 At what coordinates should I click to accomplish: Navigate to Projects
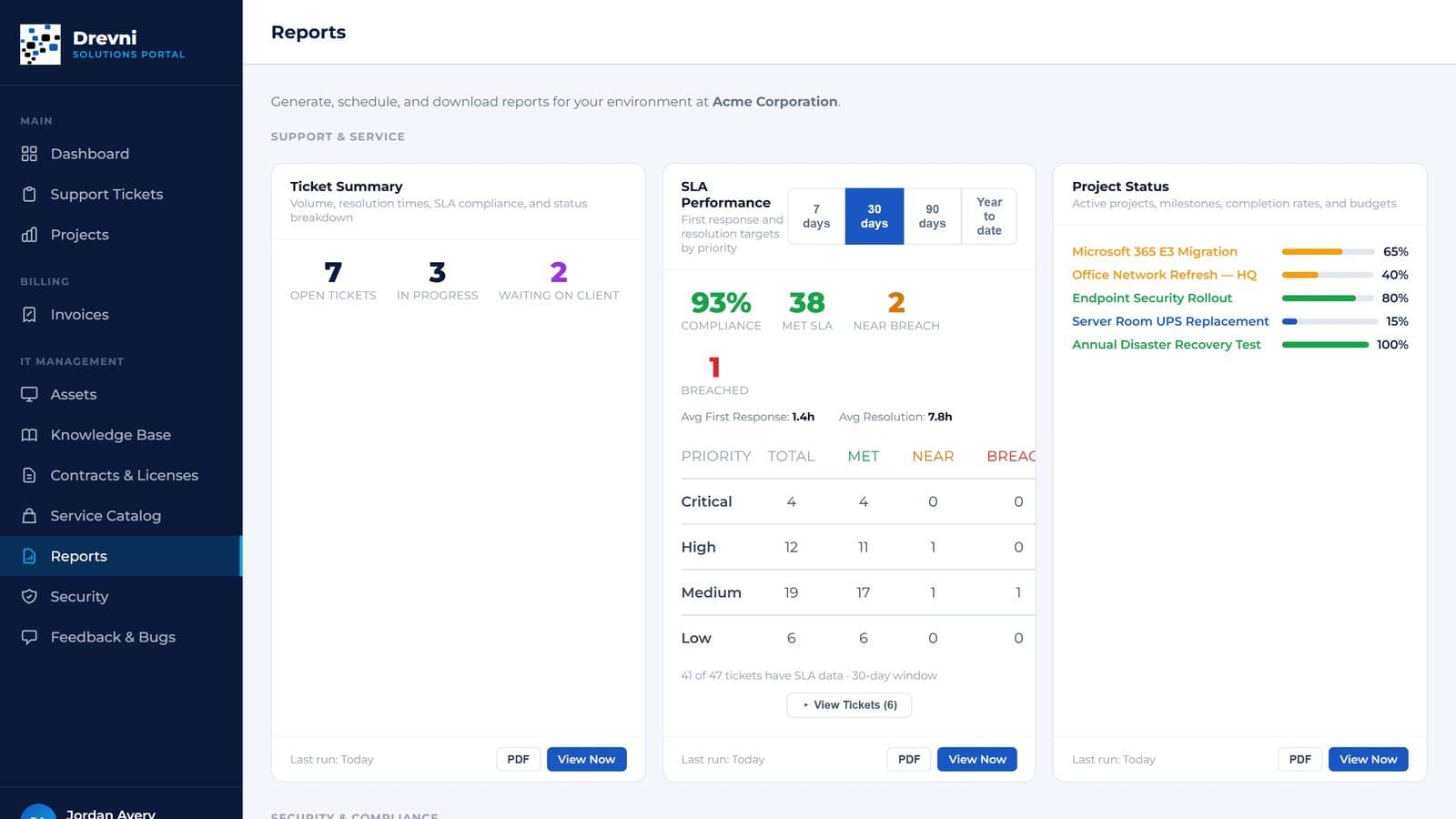[x=121, y=235]
